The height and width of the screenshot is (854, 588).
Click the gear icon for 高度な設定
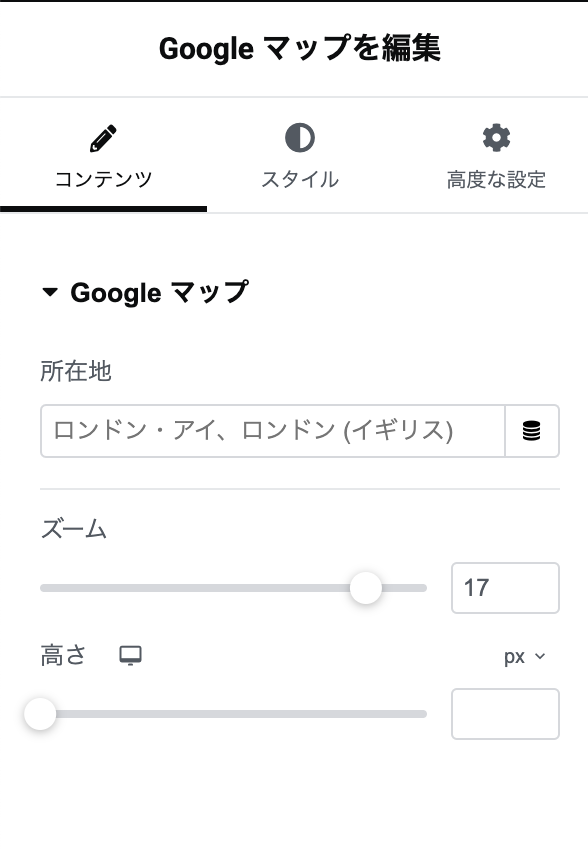point(497,137)
